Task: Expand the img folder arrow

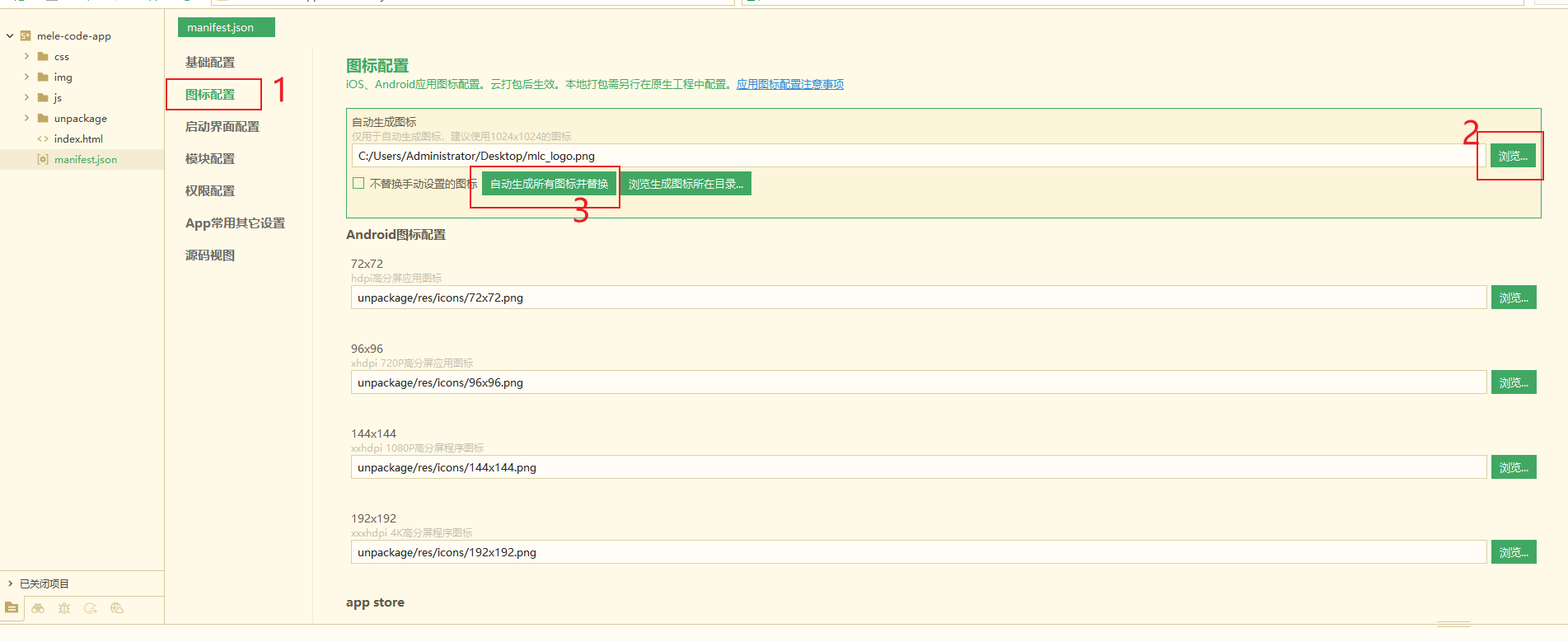Action: click(x=26, y=77)
